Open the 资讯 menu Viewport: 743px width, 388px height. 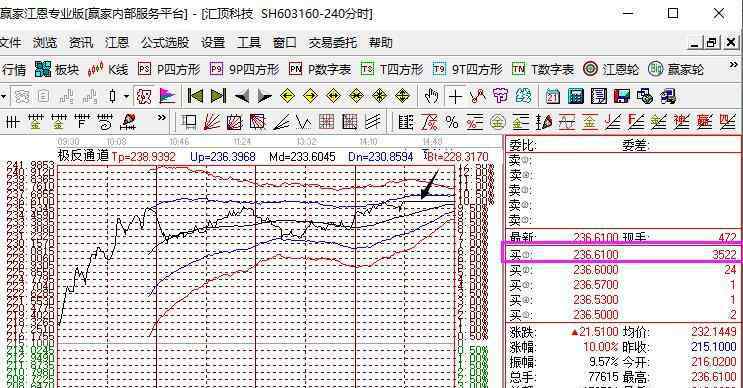[81, 43]
